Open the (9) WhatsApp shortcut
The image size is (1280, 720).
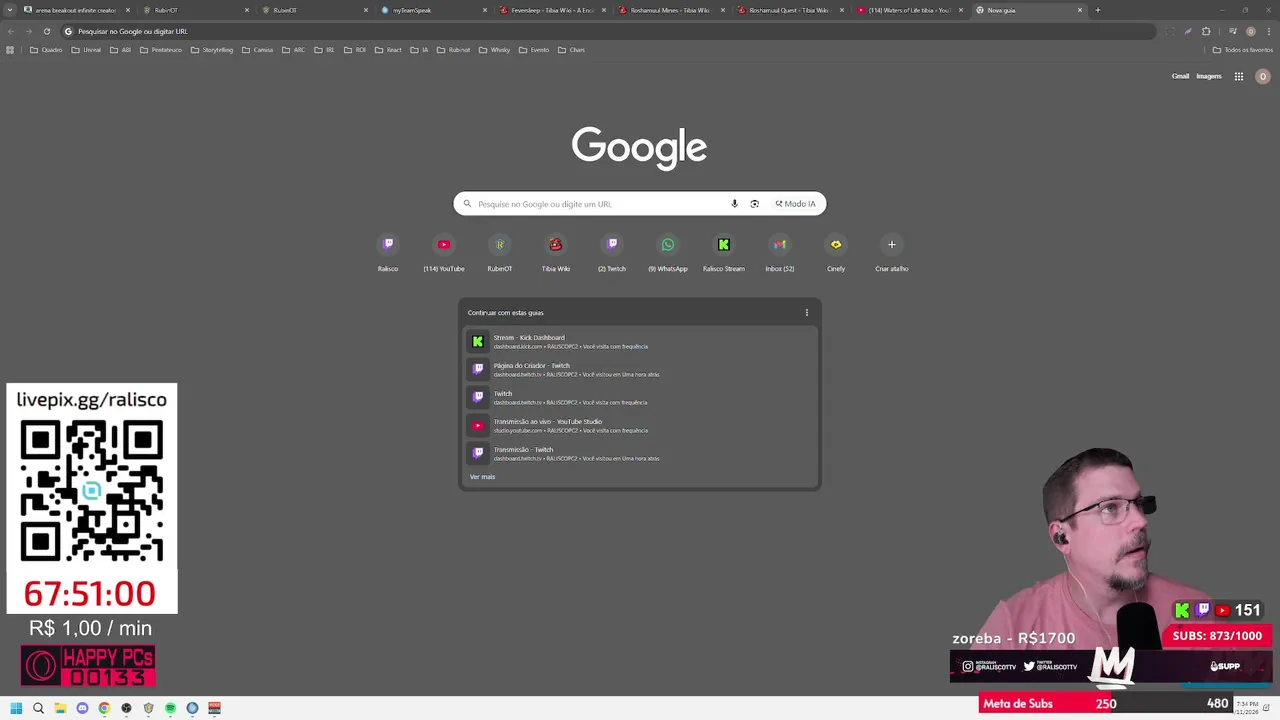(x=668, y=252)
